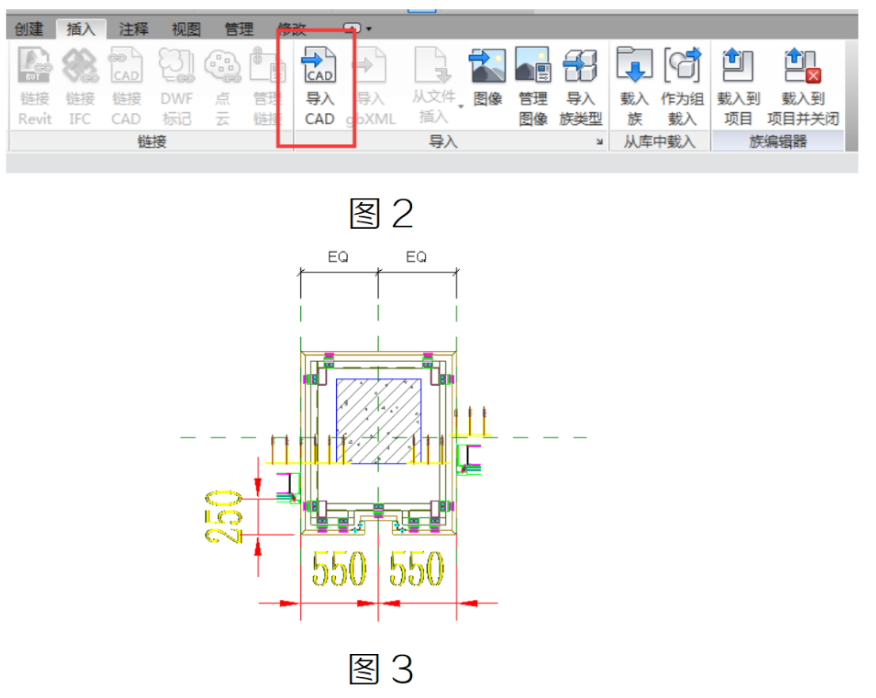
Task: Click the 链接 panel title
Action: (152, 142)
